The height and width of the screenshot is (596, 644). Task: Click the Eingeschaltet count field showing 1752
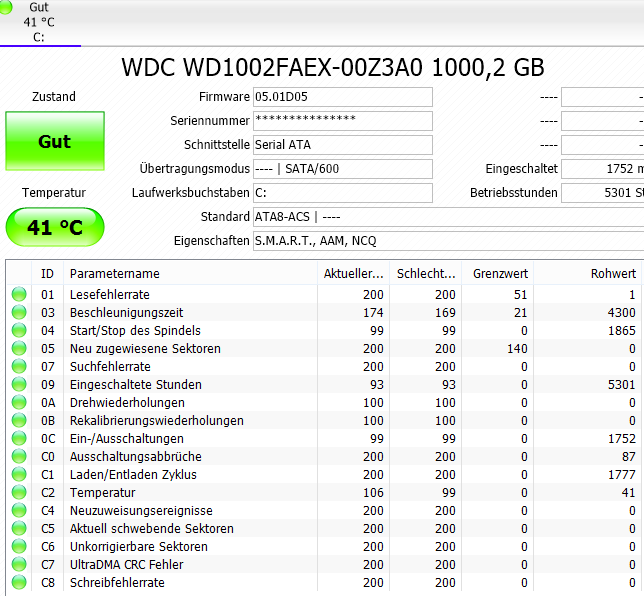[x=603, y=169]
